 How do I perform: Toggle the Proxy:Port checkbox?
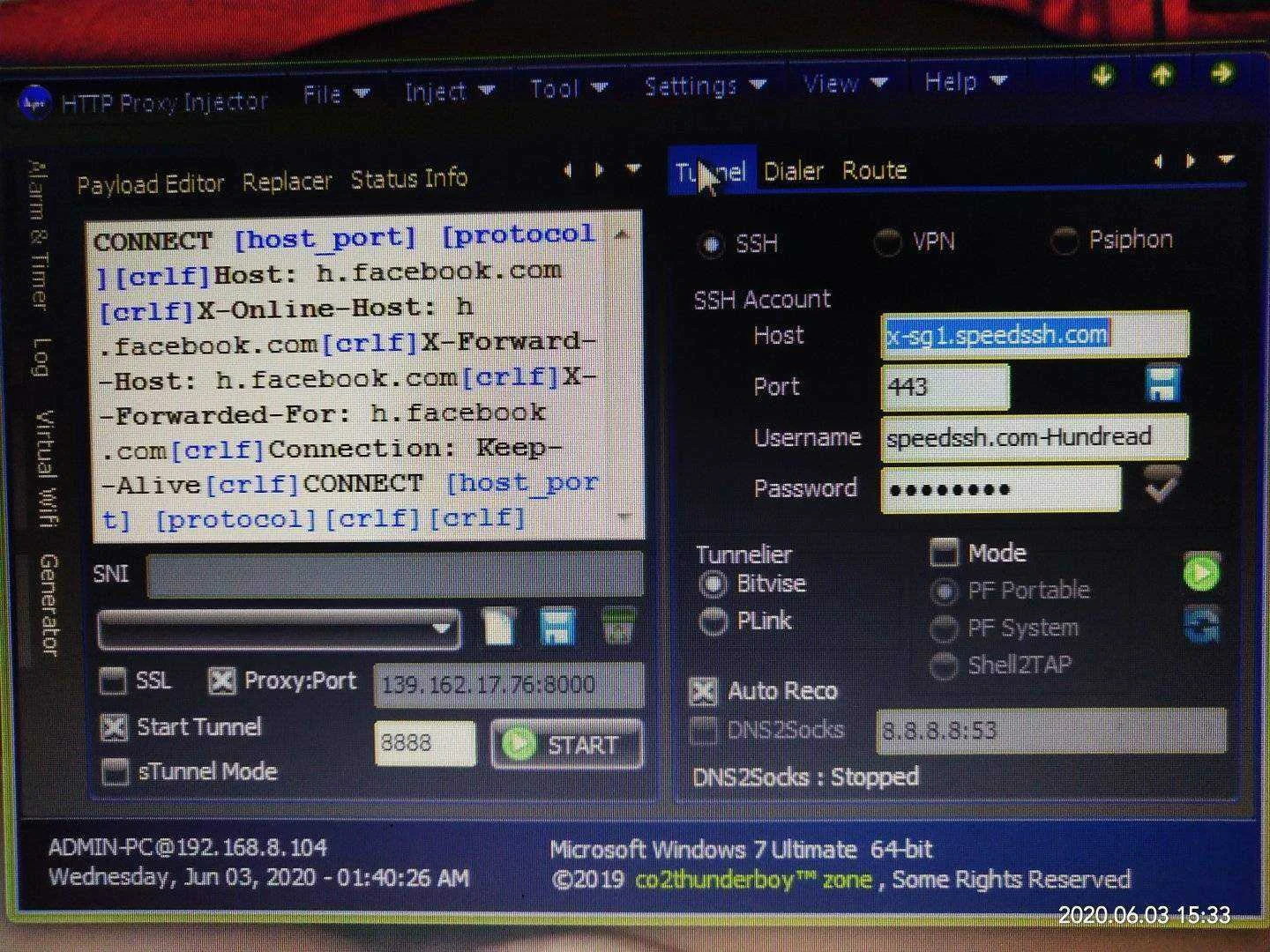tap(221, 681)
